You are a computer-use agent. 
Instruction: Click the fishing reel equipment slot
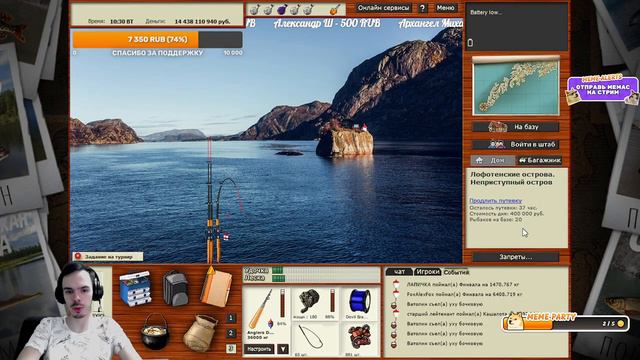(x=315, y=304)
